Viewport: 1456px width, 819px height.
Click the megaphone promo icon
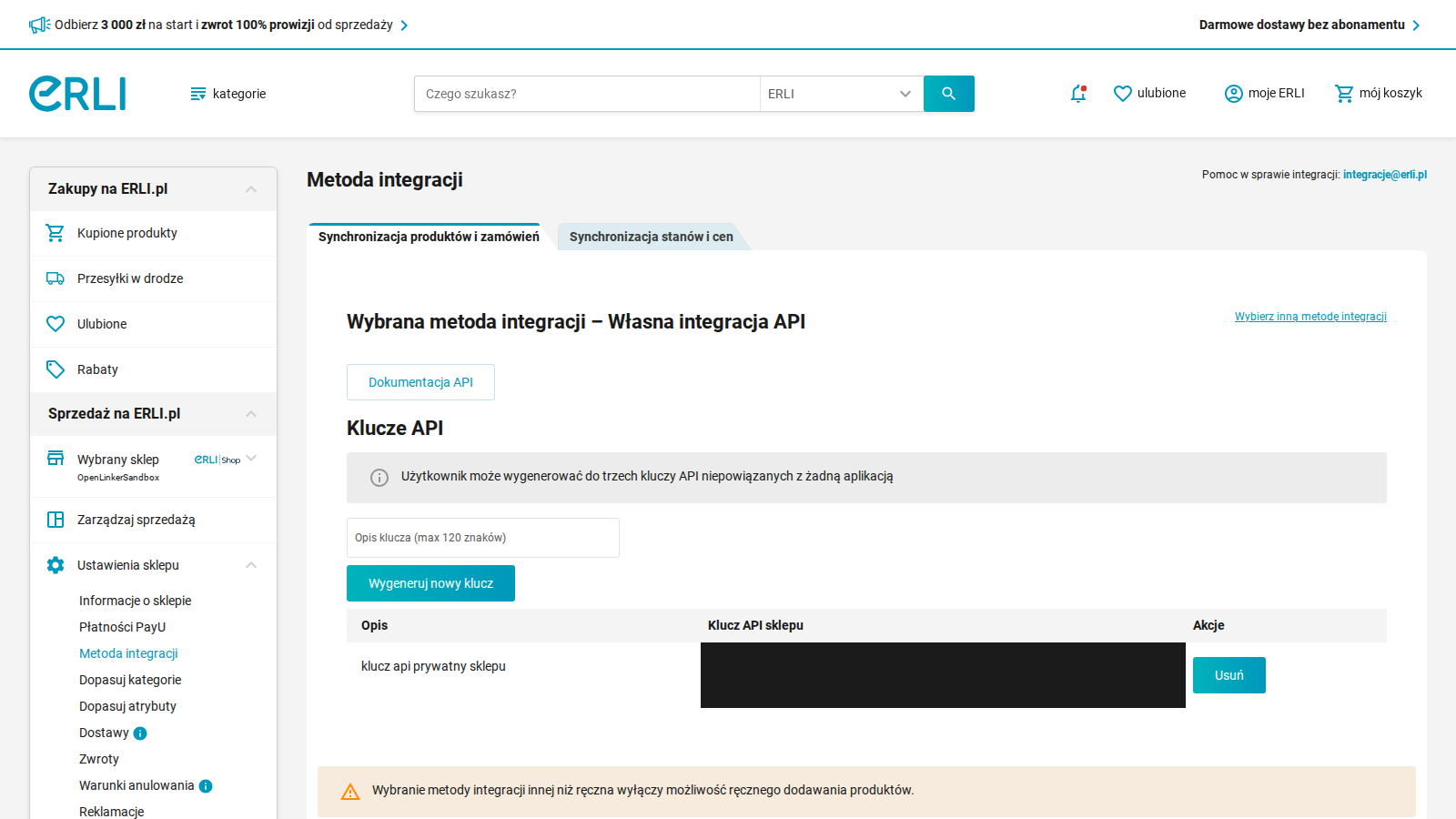click(39, 25)
